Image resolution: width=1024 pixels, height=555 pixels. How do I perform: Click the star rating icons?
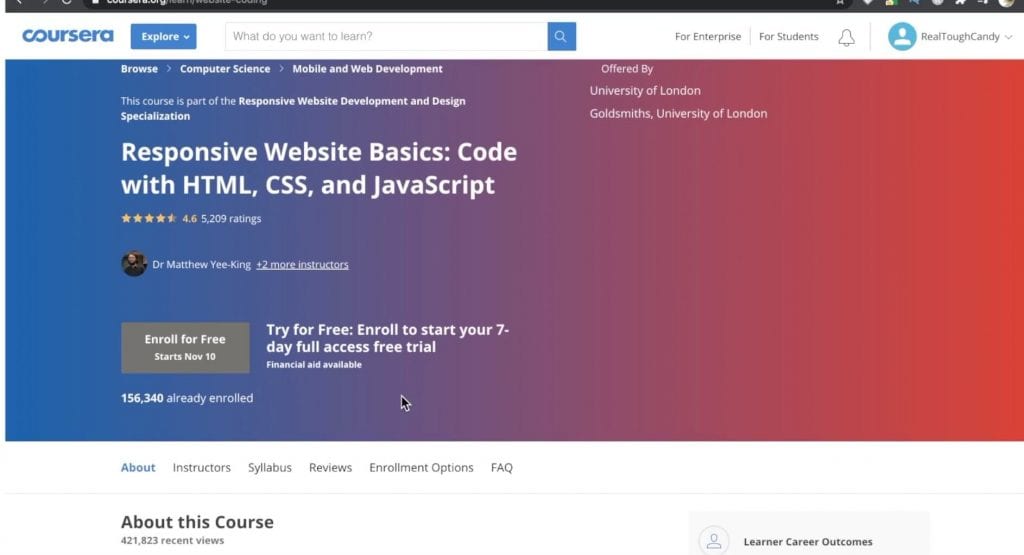(149, 218)
